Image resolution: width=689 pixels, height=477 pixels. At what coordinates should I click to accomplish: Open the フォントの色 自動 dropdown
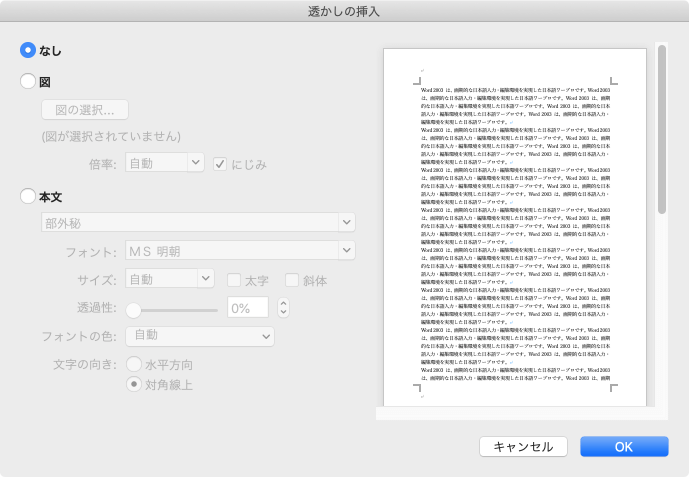coord(200,336)
